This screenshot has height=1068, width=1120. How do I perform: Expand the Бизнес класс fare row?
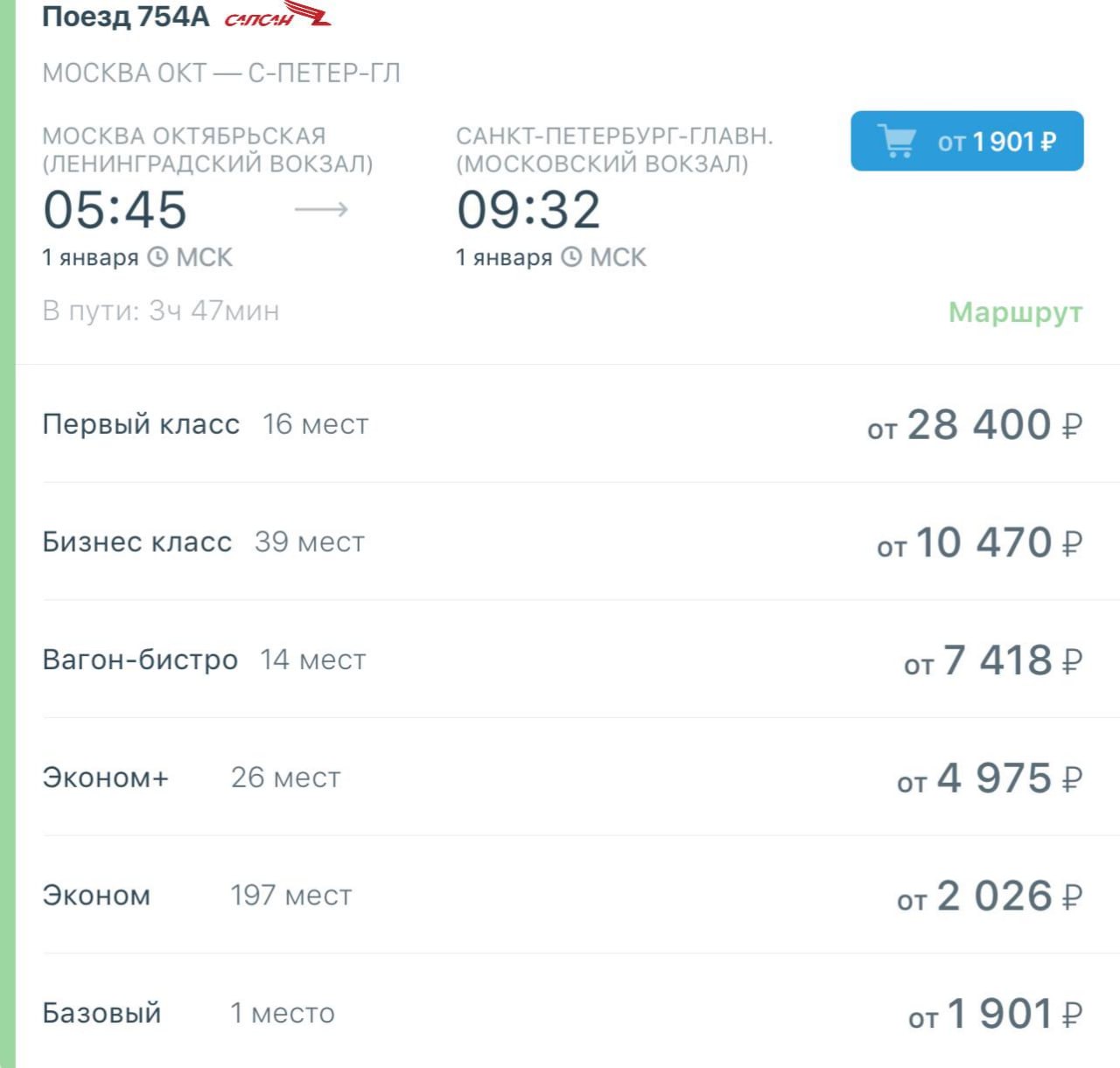136,541
